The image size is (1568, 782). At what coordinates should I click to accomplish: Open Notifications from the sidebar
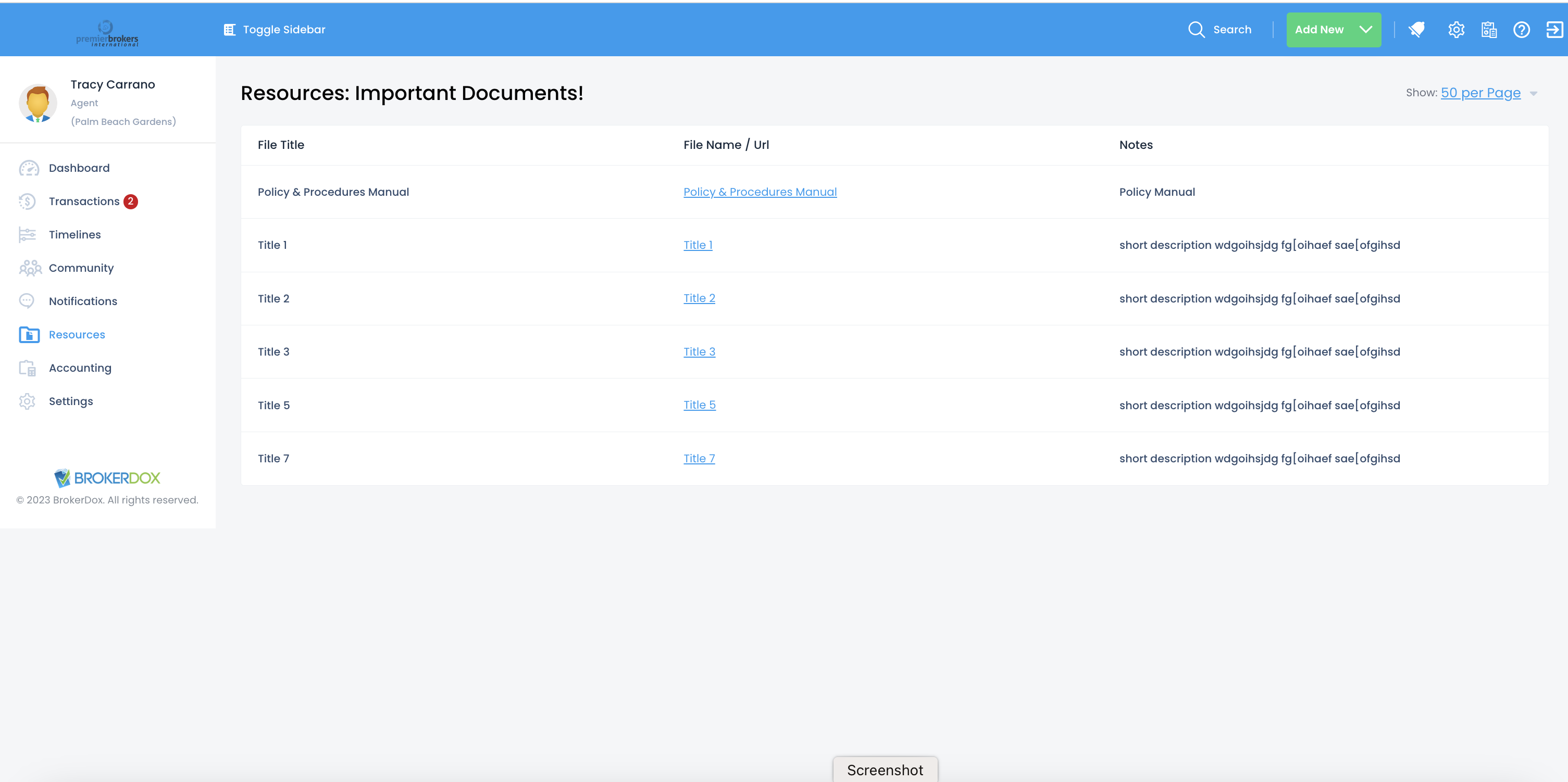point(83,301)
